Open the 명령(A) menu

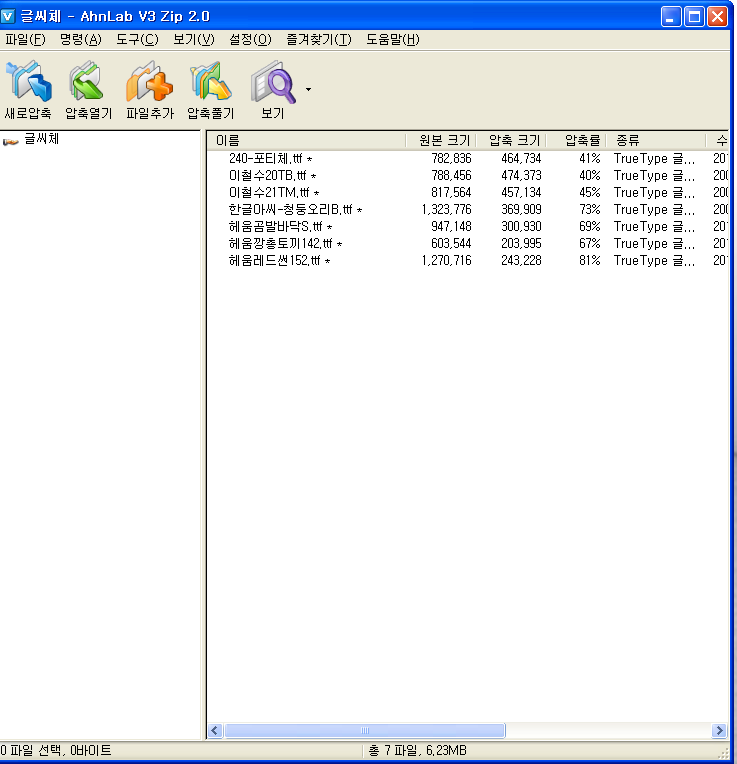pos(80,39)
